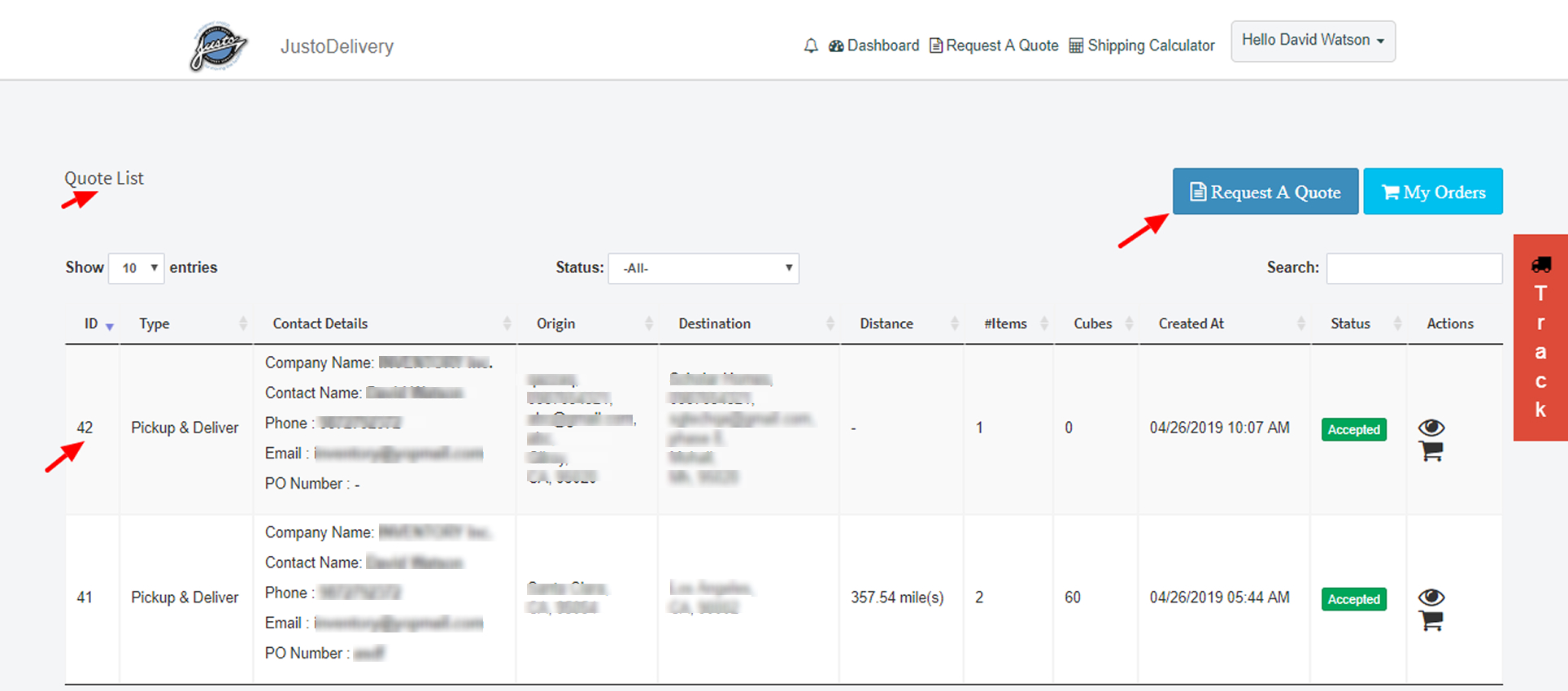
Task: Focus the Search input field
Action: tap(1413, 268)
